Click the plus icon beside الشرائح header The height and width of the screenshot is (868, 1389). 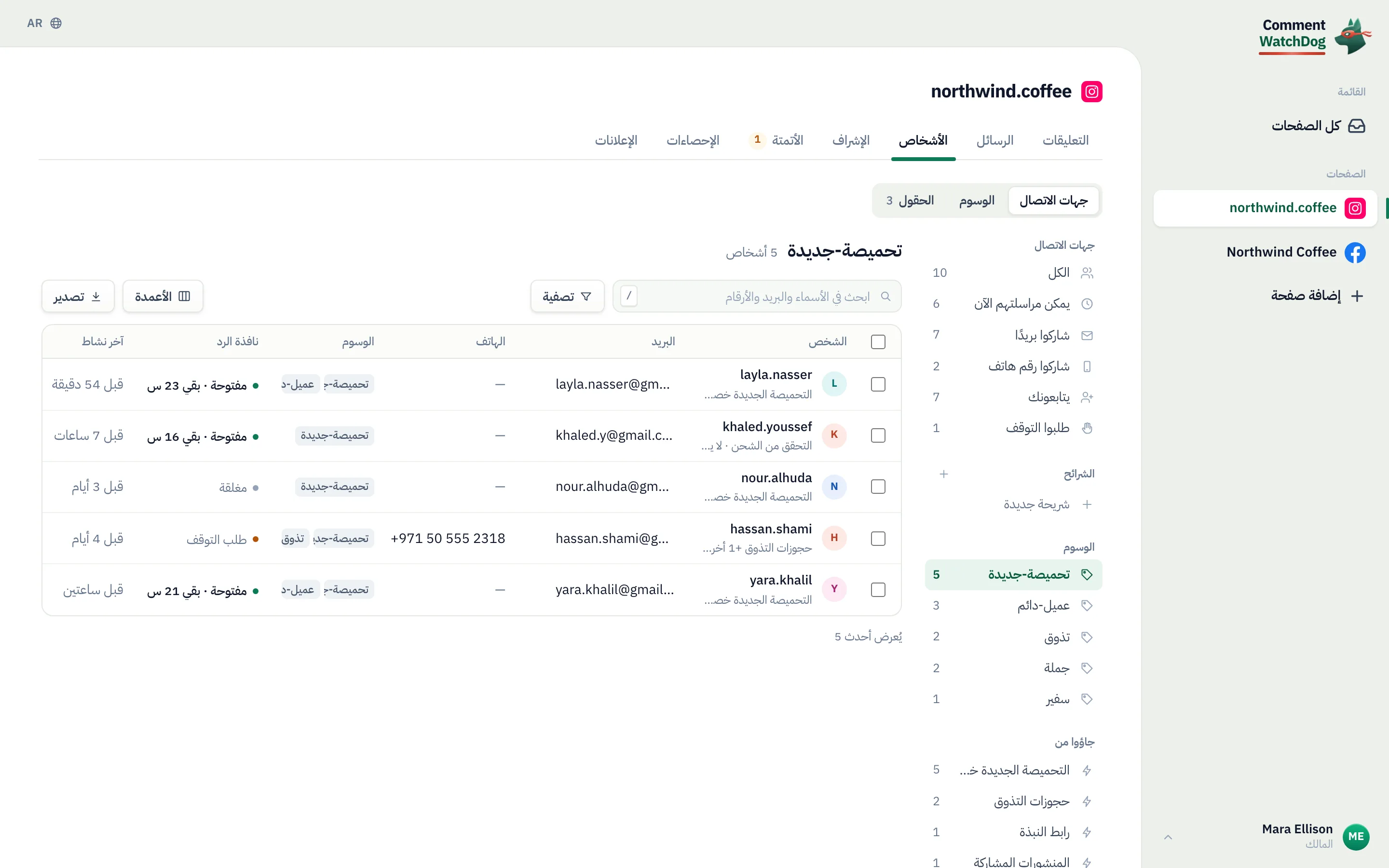(943, 474)
